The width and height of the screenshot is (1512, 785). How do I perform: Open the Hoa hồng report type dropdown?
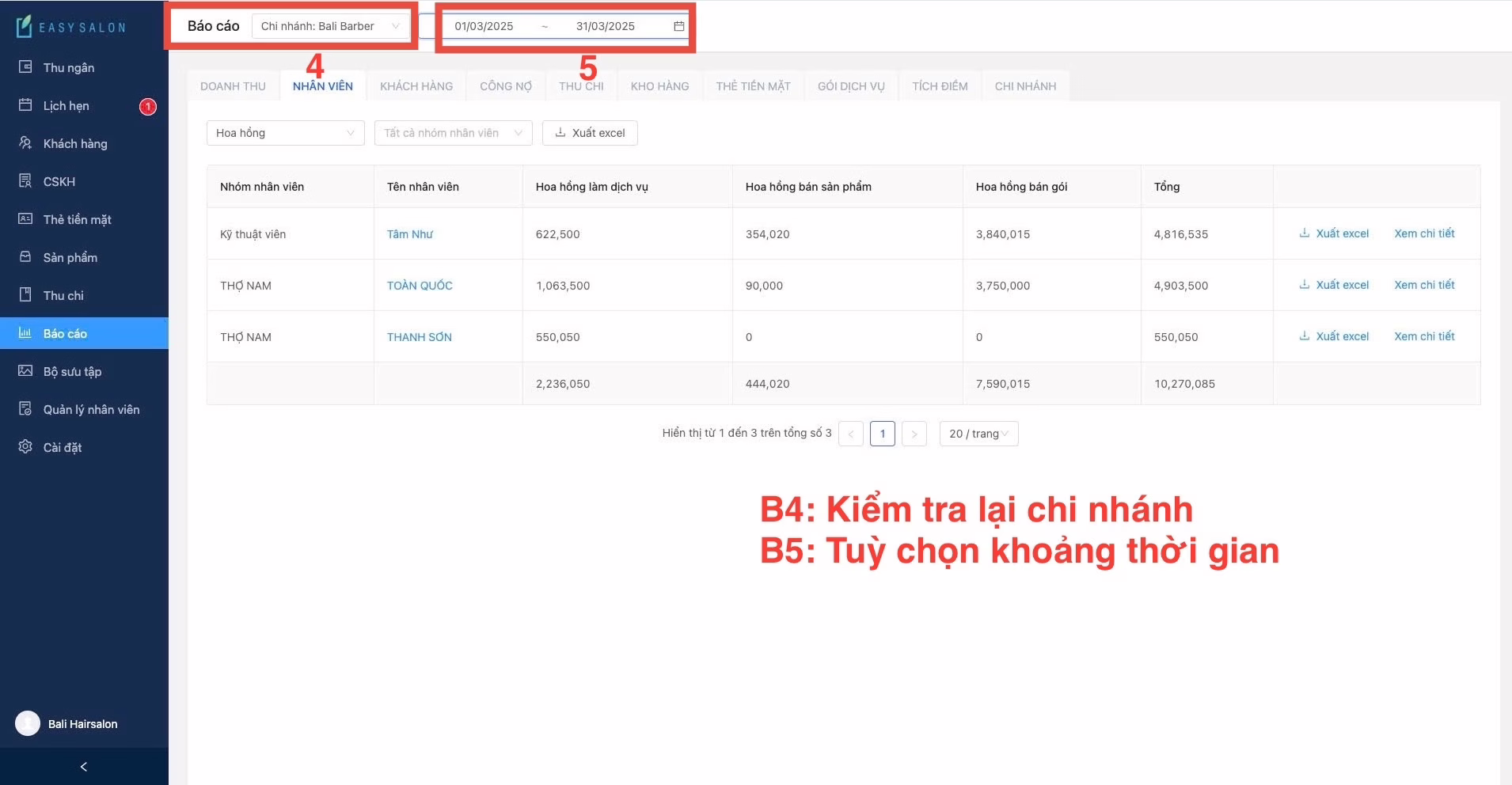285,133
